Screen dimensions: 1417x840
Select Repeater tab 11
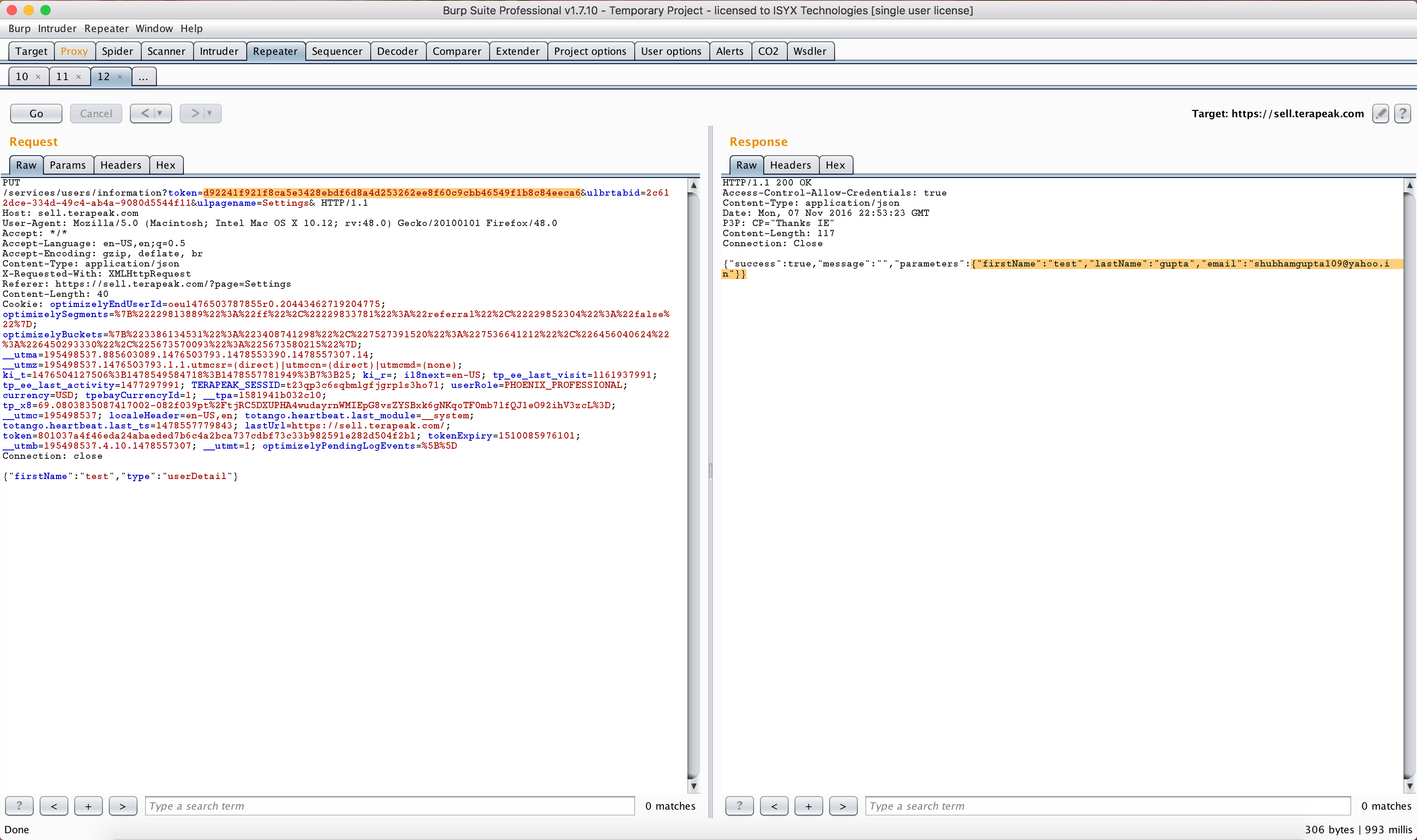[62, 76]
